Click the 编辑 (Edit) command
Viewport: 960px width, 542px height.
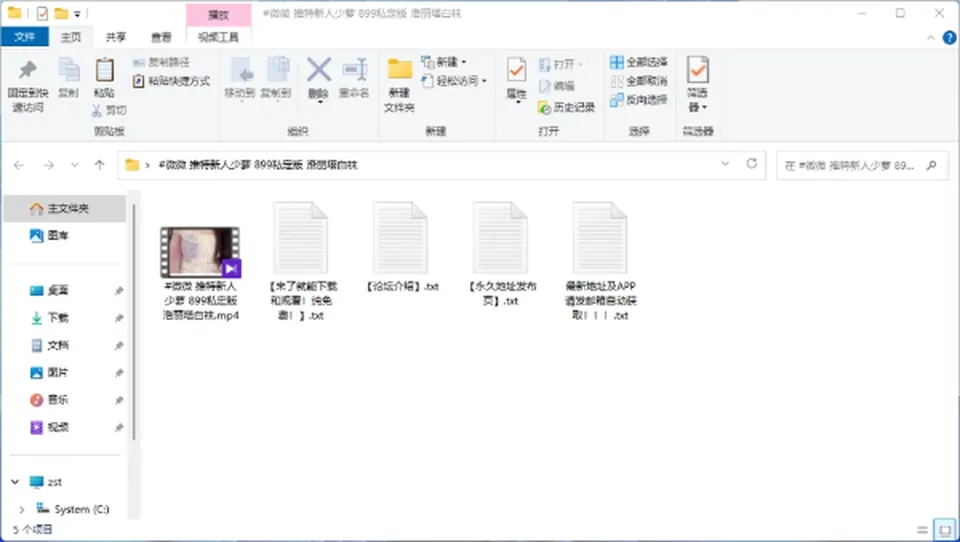[557, 86]
